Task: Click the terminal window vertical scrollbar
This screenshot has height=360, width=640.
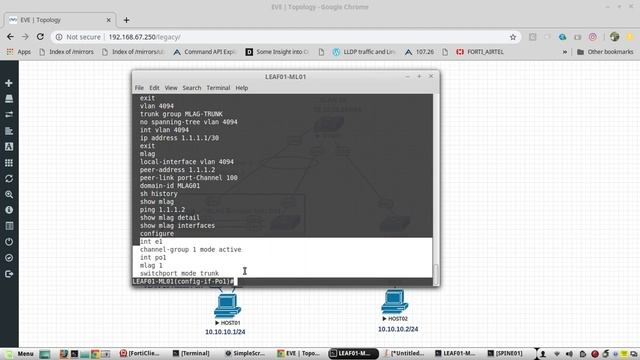Action: [436, 190]
